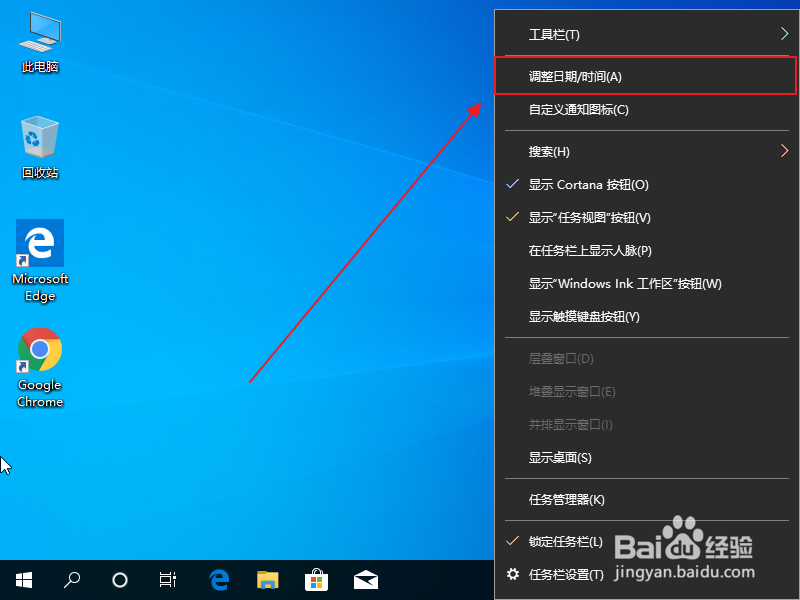Click the Cortana circle button on taskbar
Viewport: 800px width, 600px height.
click(120, 579)
